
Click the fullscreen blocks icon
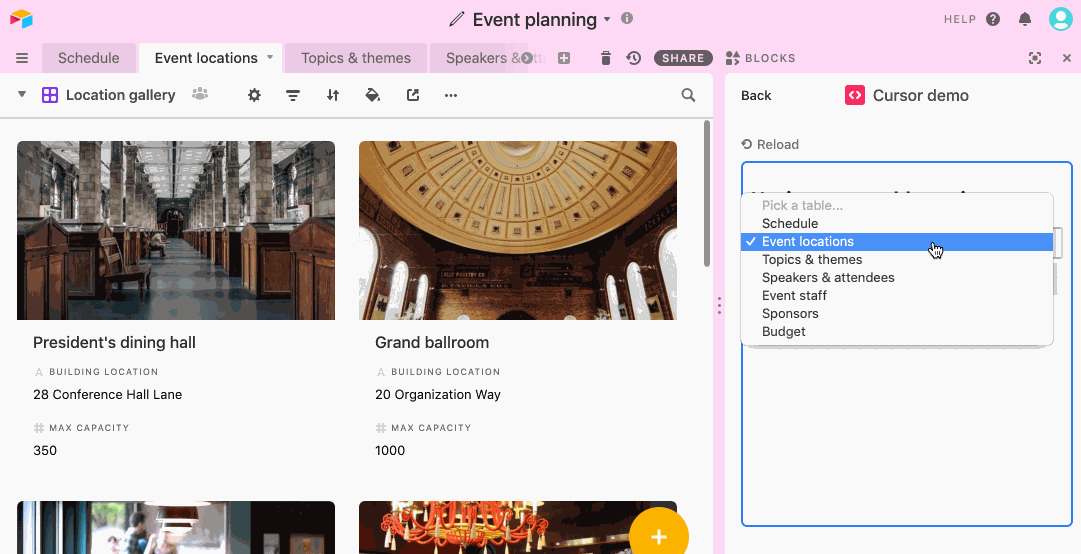pyautogui.click(x=1035, y=59)
